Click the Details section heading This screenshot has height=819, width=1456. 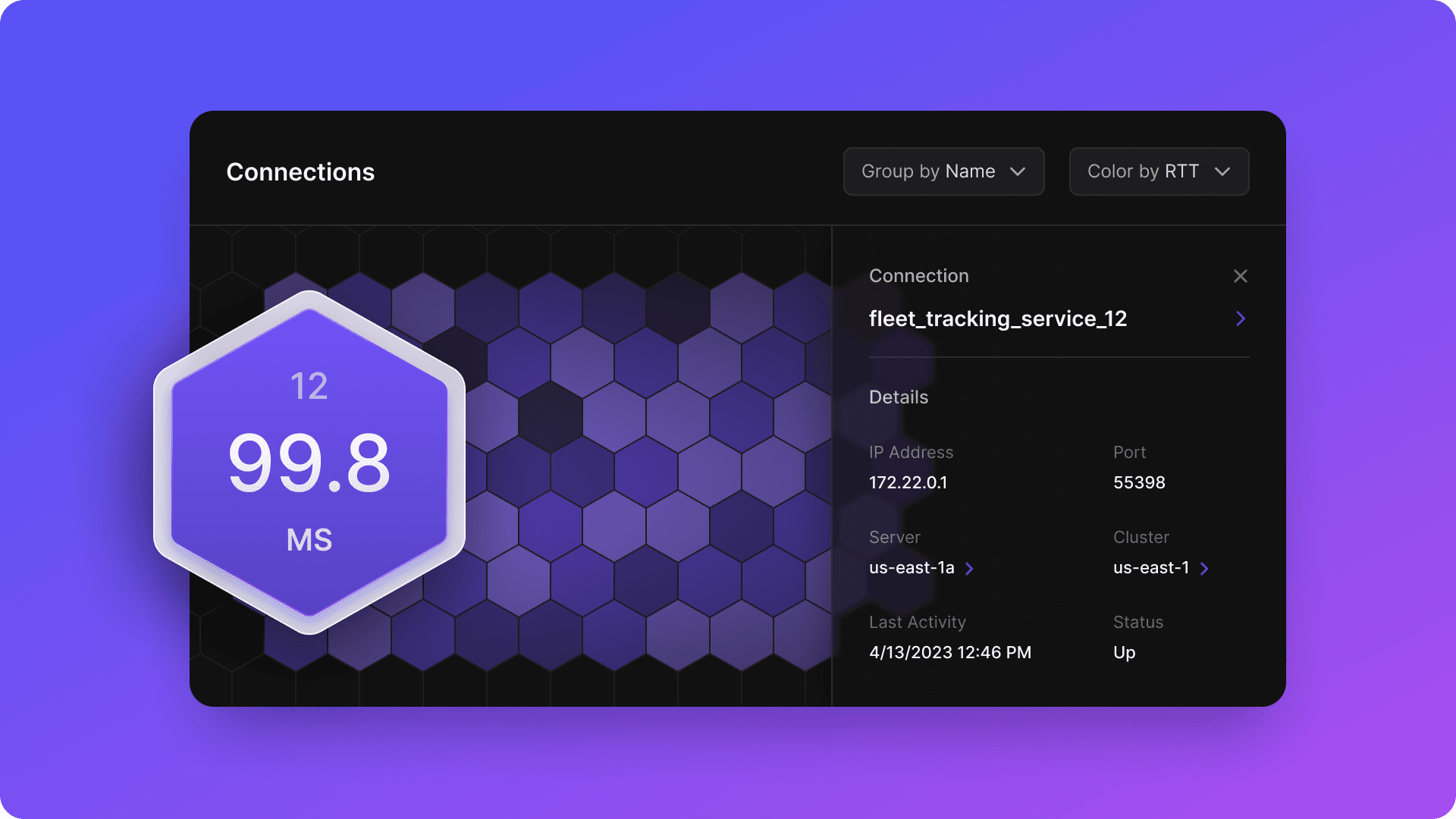898,397
